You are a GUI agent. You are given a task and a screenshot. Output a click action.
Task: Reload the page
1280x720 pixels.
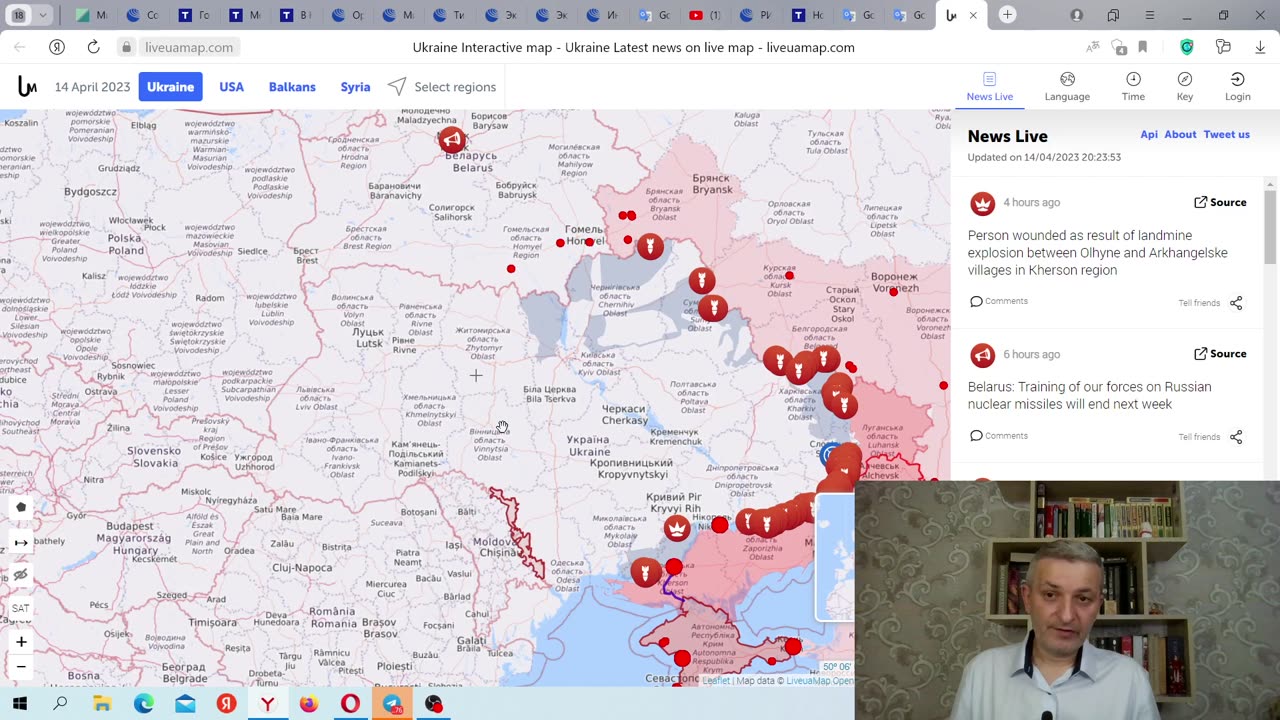pos(93,47)
